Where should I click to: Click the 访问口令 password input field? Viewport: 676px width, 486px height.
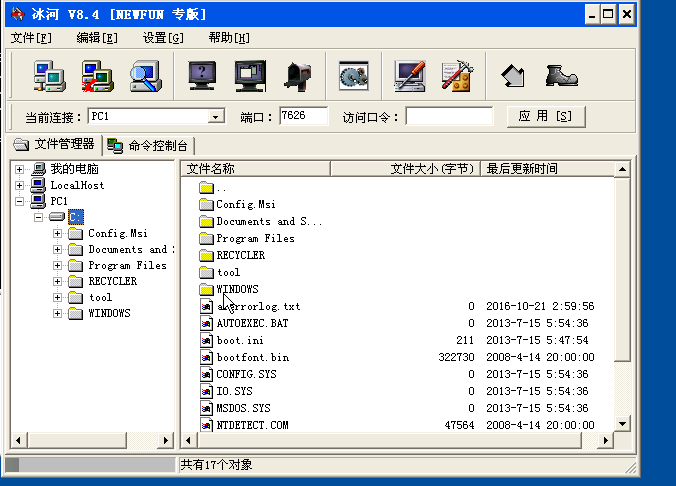tap(449, 116)
